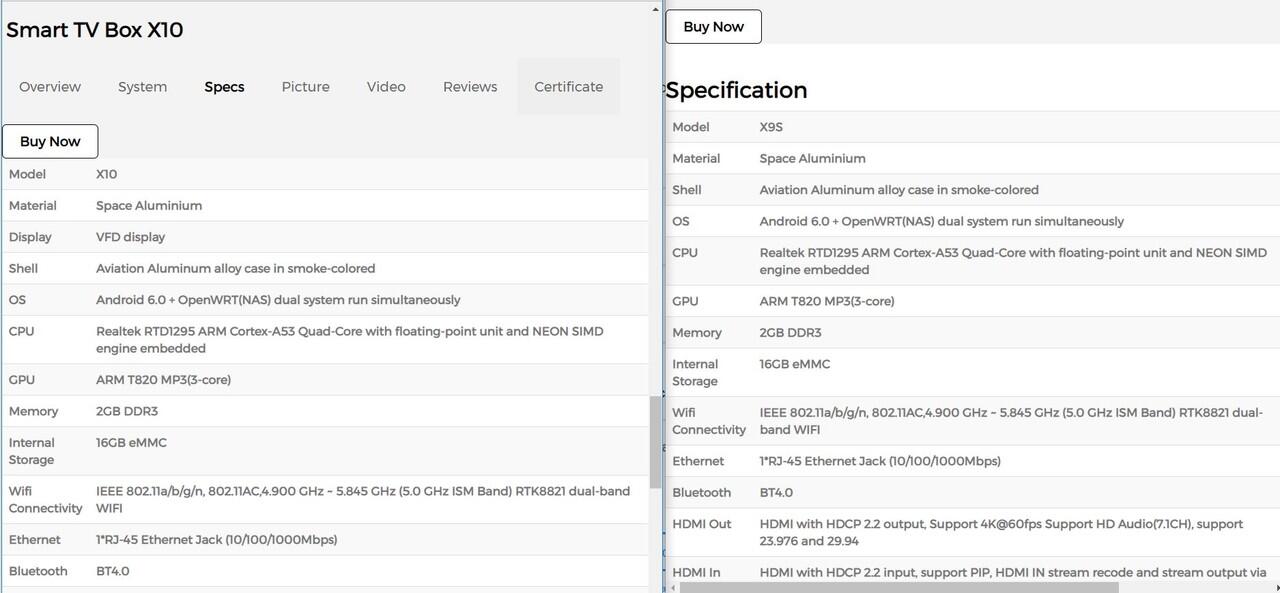Click 1*RJ-45 Ethernet Jack in Specification pane

click(x=880, y=461)
